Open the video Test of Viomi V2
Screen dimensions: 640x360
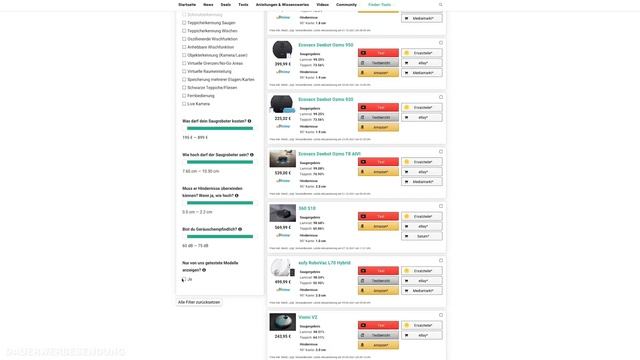378,325
